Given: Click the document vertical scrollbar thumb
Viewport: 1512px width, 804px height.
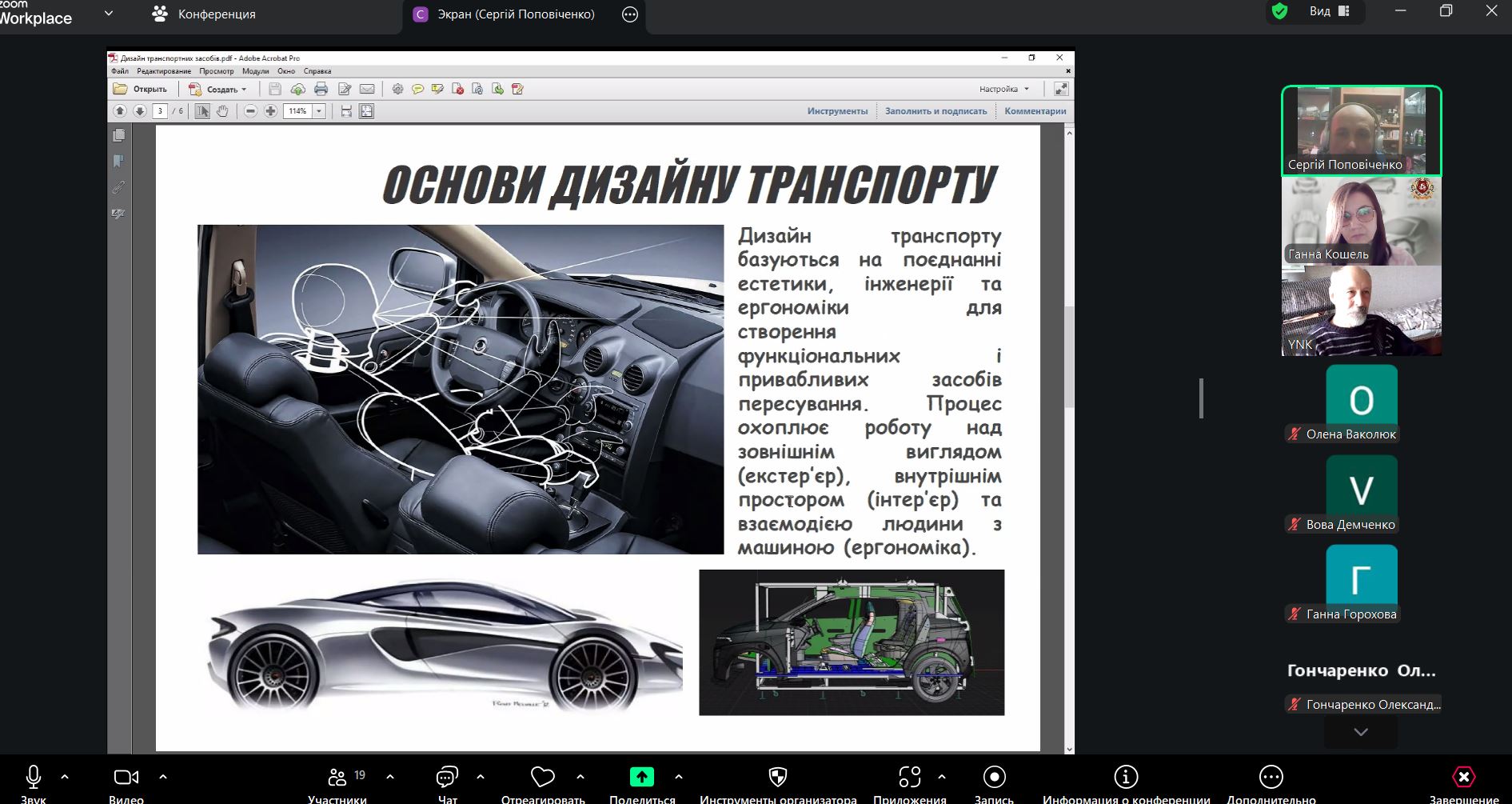Looking at the screenshot, I should coord(1069,356).
